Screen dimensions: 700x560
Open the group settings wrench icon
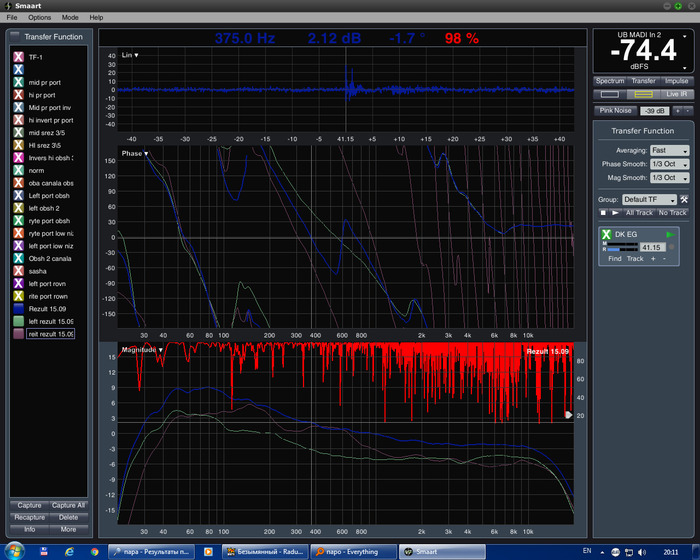(685, 200)
